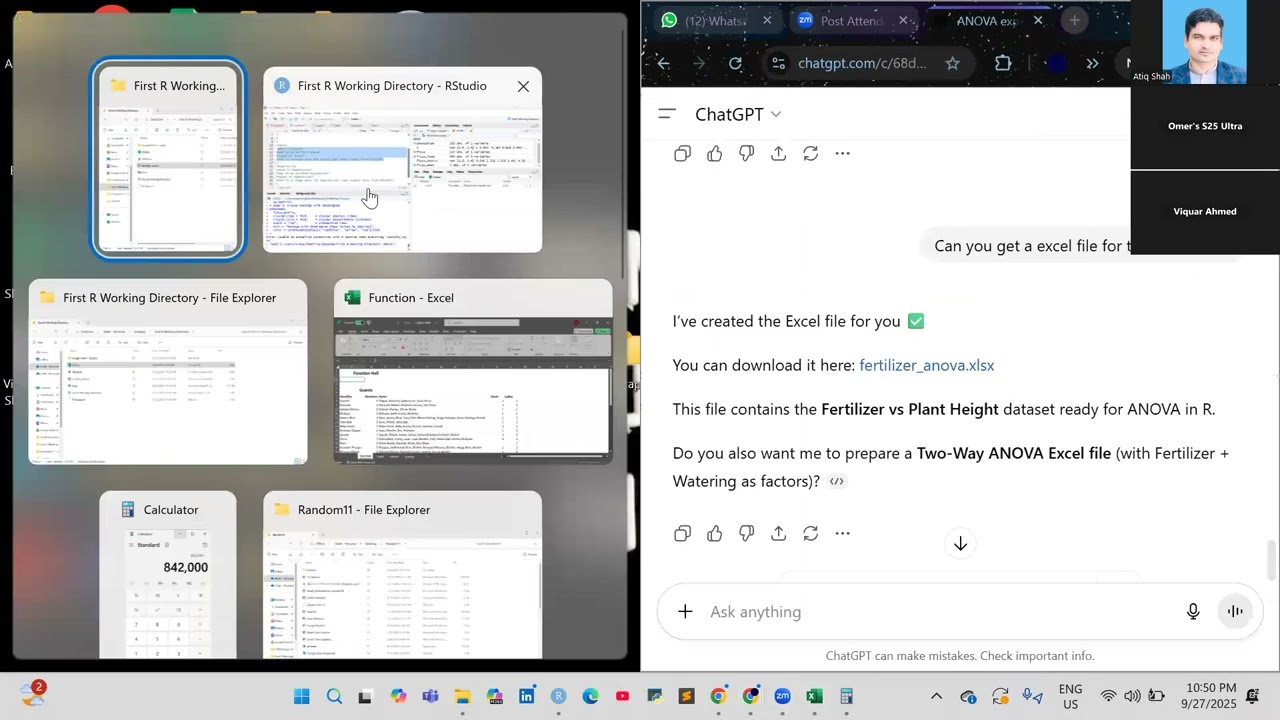Image resolution: width=1280 pixels, height=720 pixels.
Task: Go back in the Chrome browser
Action: (663, 63)
